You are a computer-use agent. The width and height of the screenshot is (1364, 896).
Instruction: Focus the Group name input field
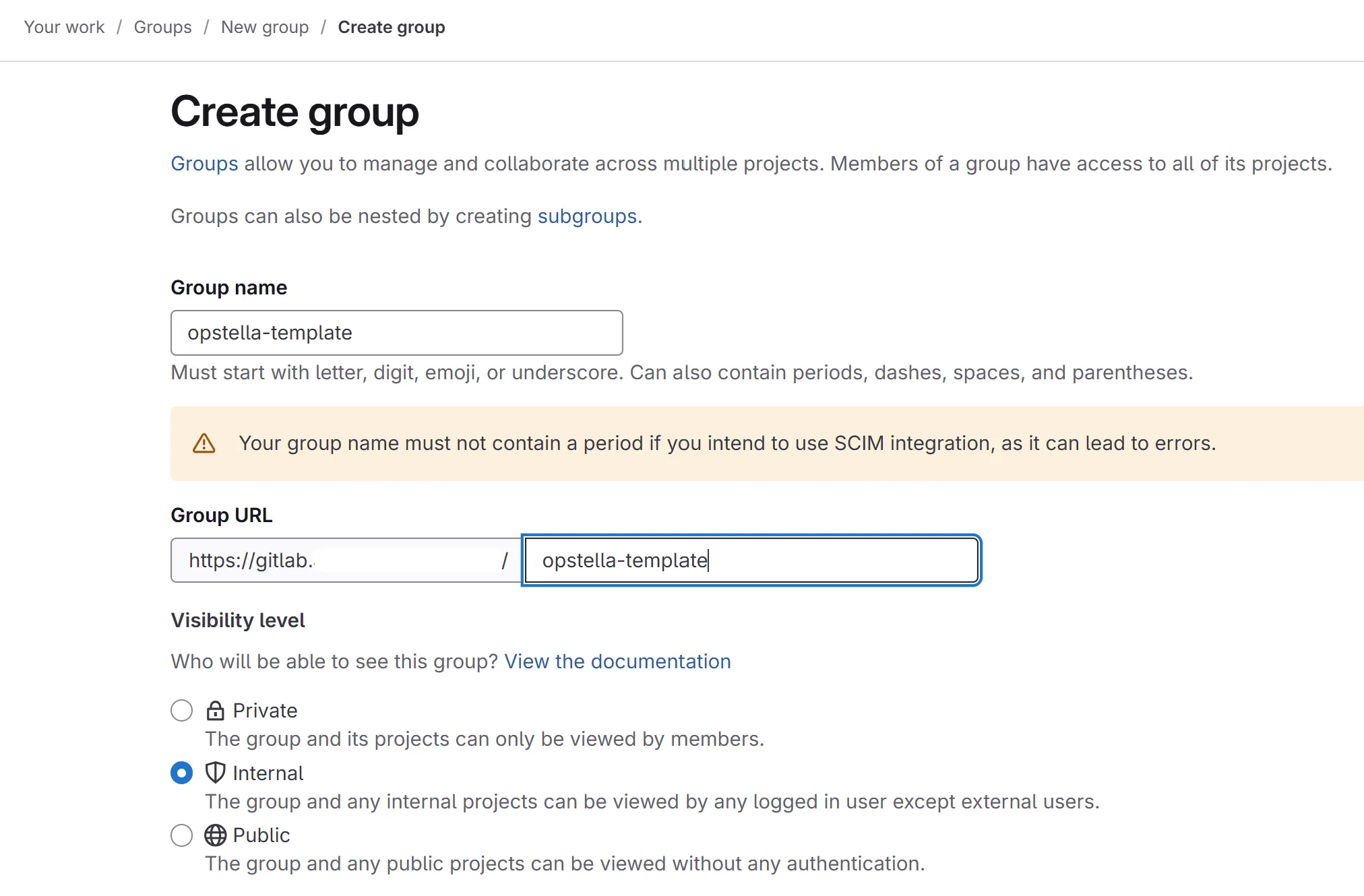tap(397, 333)
